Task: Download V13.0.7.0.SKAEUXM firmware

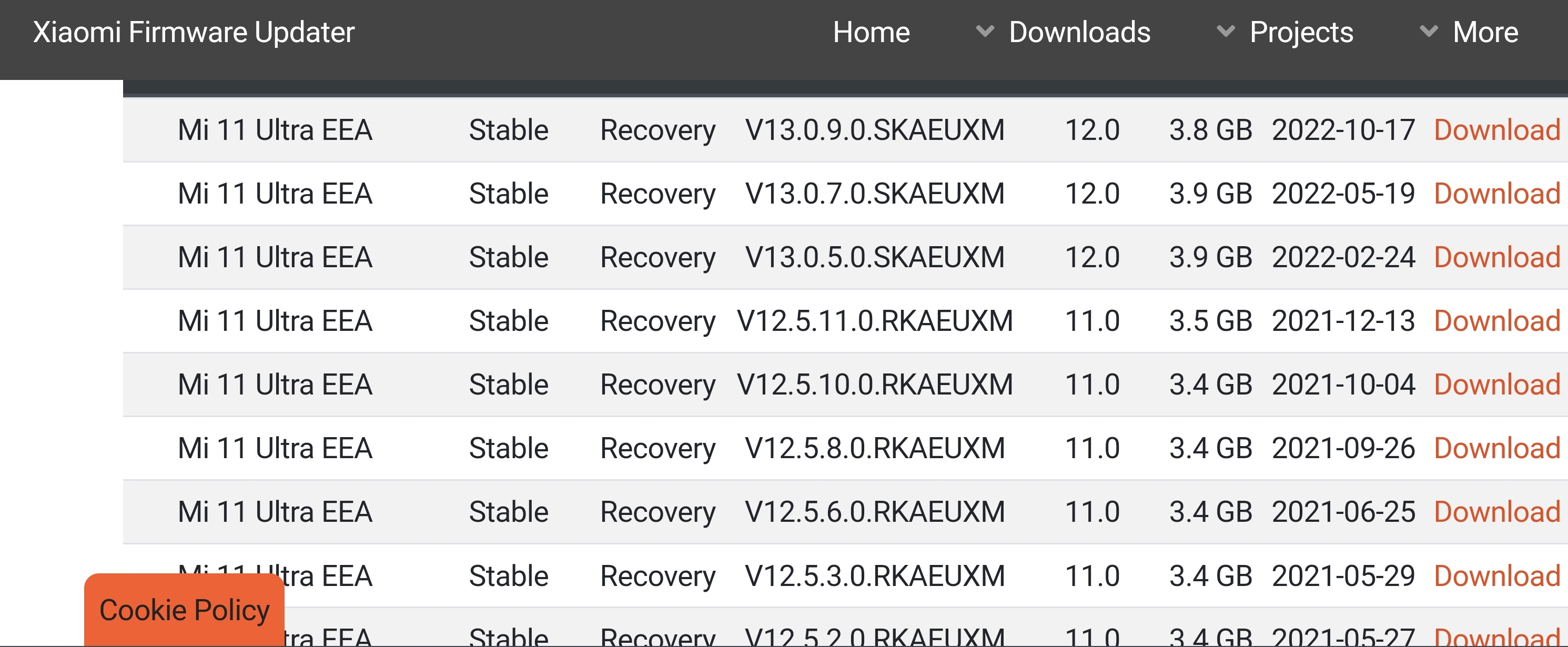Action: click(x=1497, y=194)
